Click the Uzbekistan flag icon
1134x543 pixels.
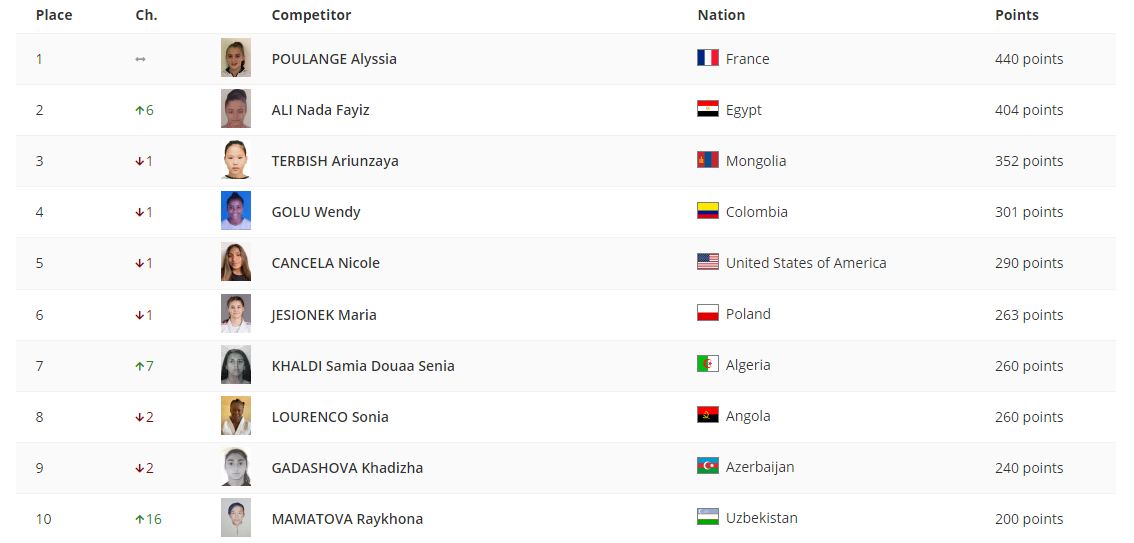[x=707, y=517]
